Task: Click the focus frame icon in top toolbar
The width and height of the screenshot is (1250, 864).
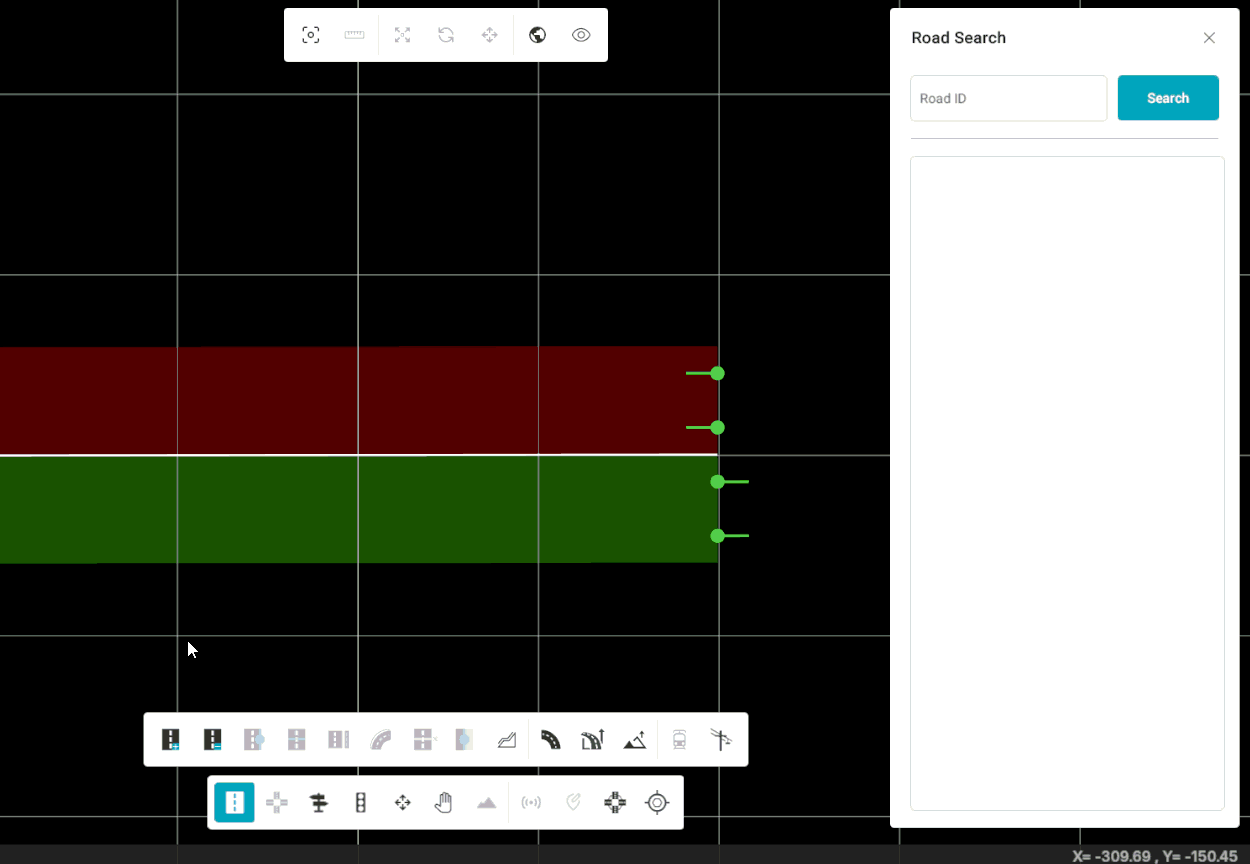Action: coord(311,35)
